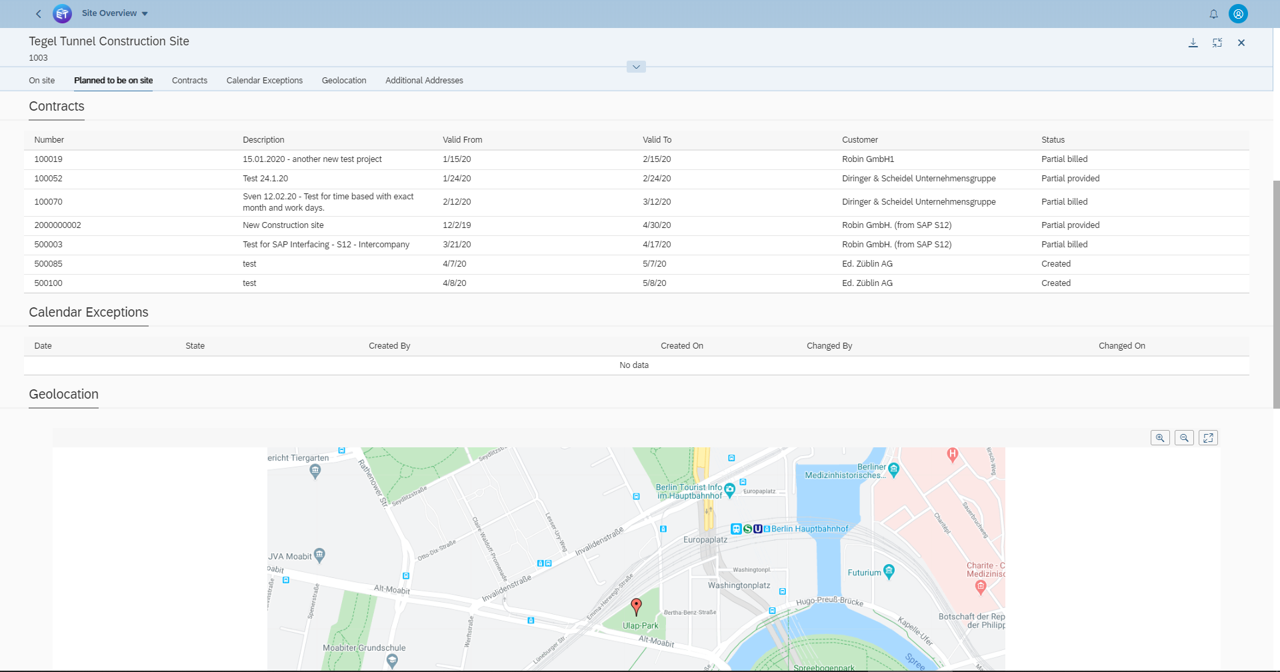Screen dimensions: 1280x672
Task: Open contract row 100019
Action: click(x=48, y=159)
